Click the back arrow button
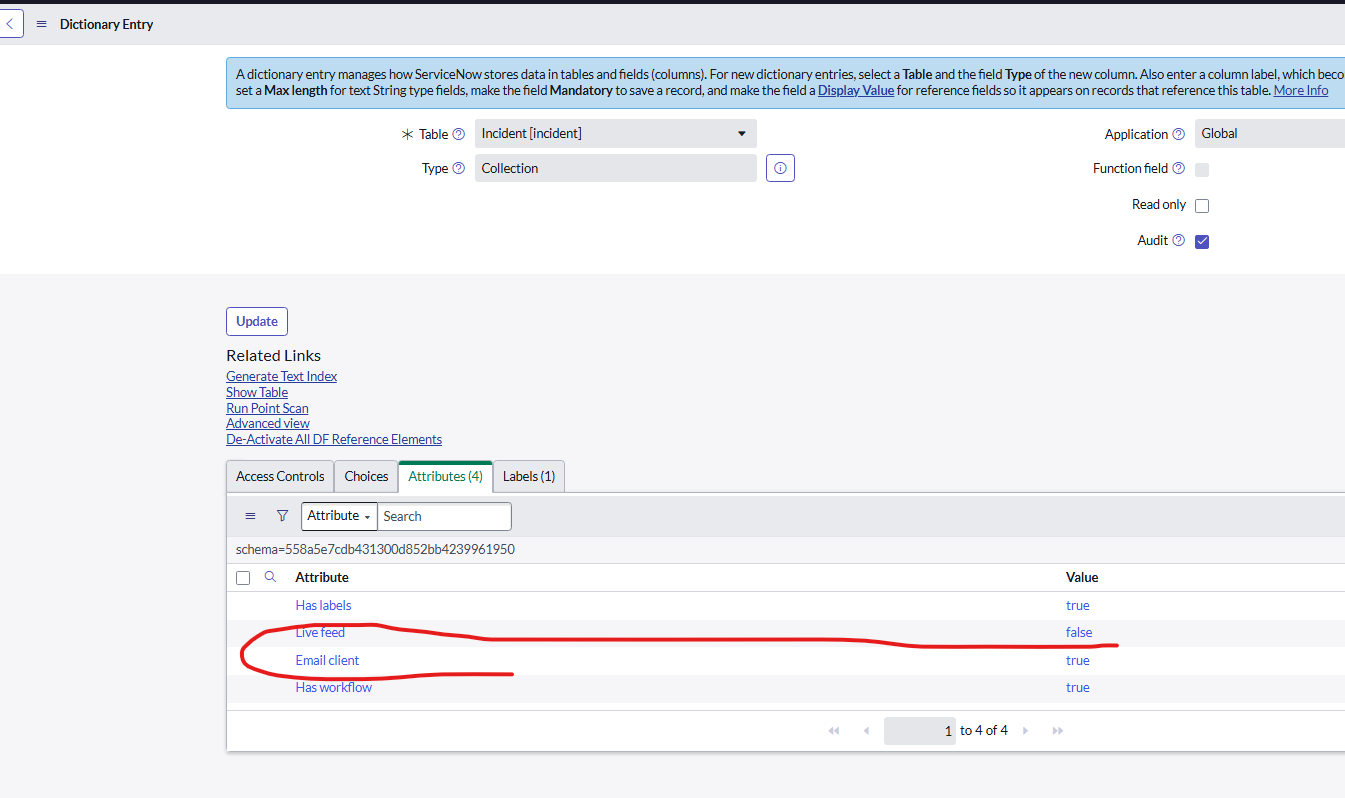The width and height of the screenshot is (1345, 798). 10,24
